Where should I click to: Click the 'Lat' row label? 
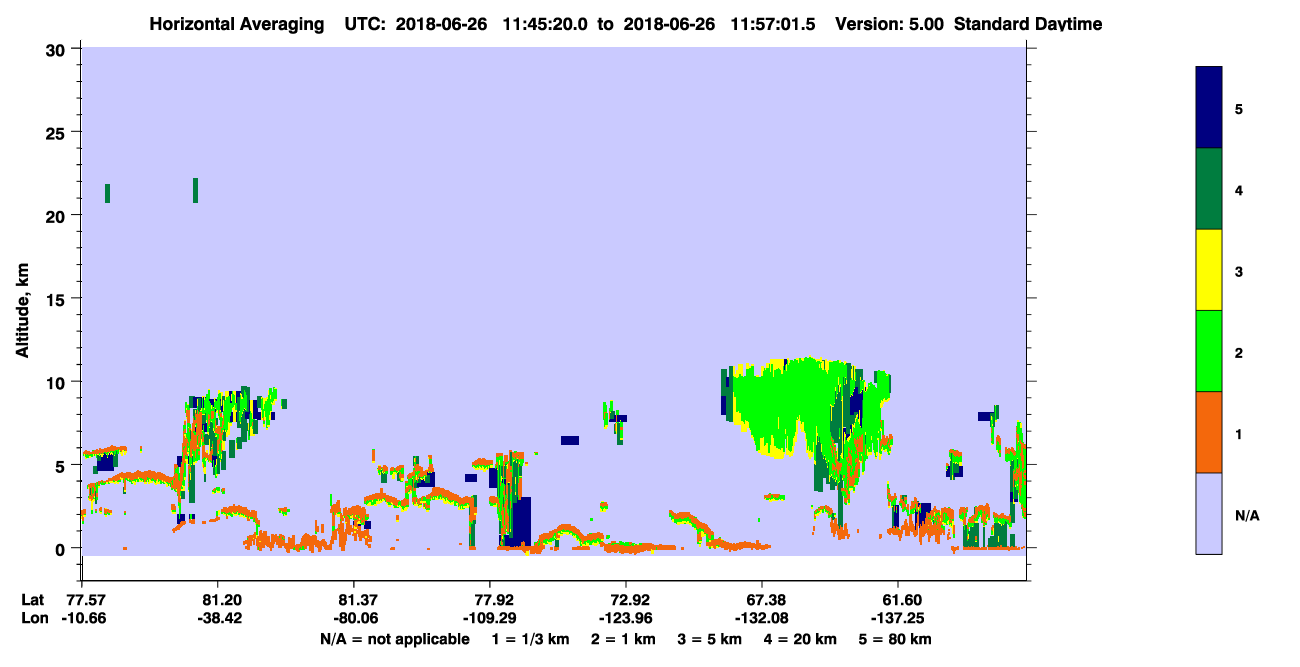coord(32,600)
